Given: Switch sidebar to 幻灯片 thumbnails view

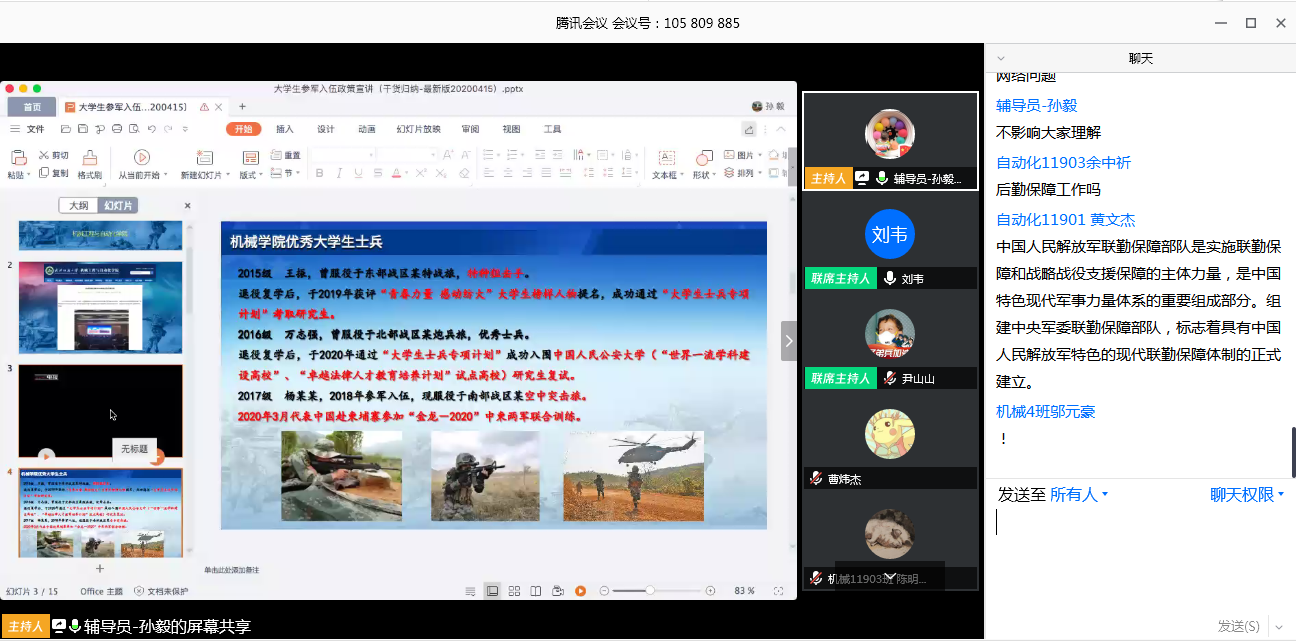Looking at the screenshot, I should pos(120,205).
